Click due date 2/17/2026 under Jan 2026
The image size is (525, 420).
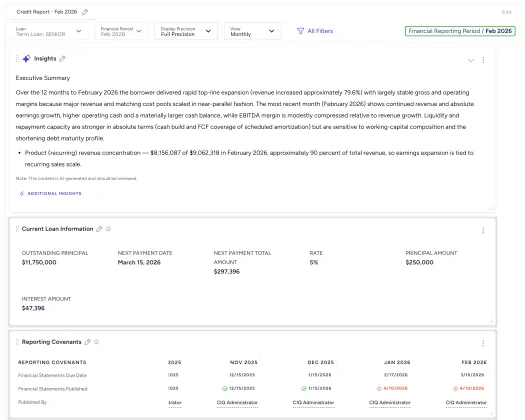(x=396, y=375)
